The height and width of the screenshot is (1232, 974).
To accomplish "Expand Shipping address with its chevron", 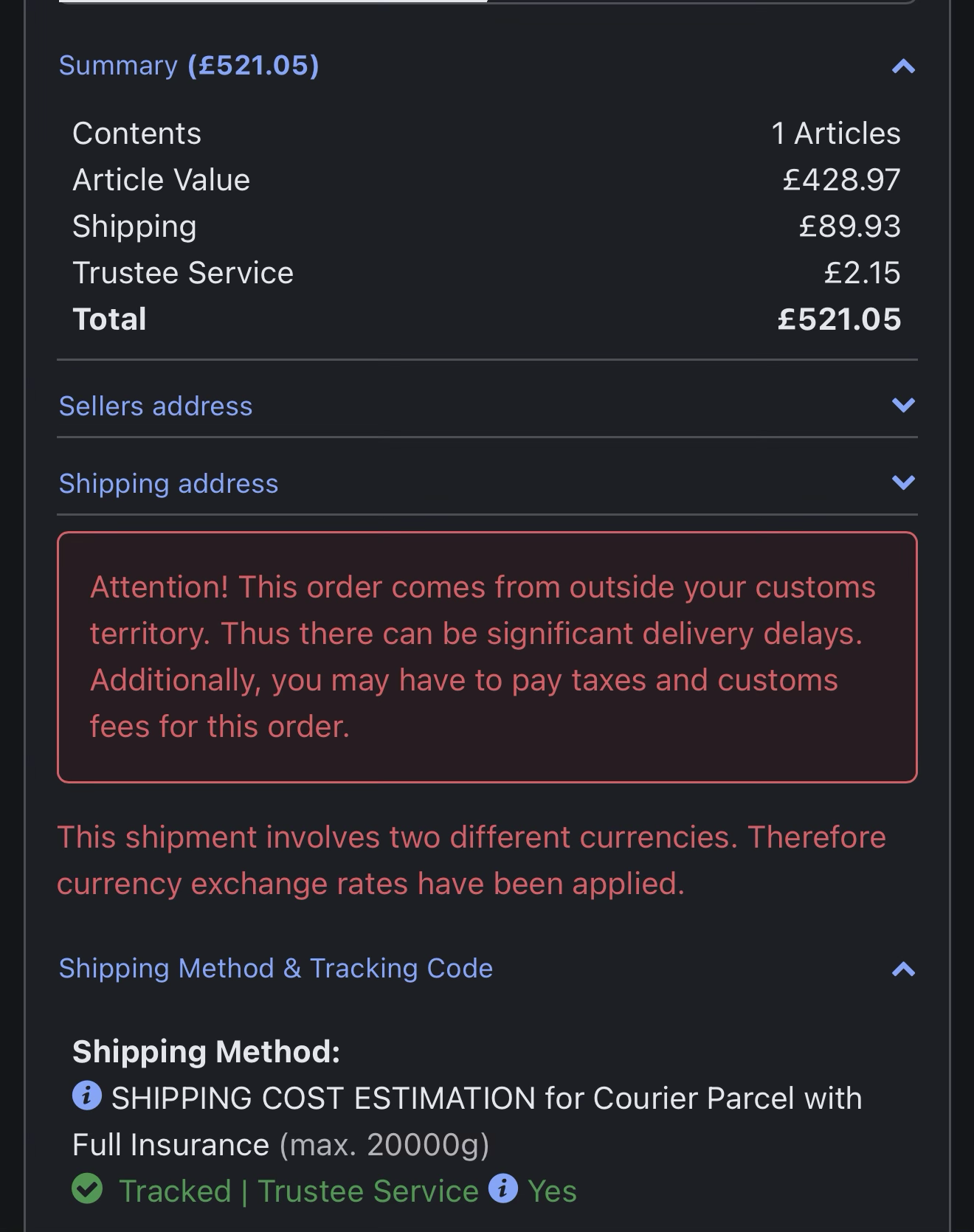I will coord(903,482).
